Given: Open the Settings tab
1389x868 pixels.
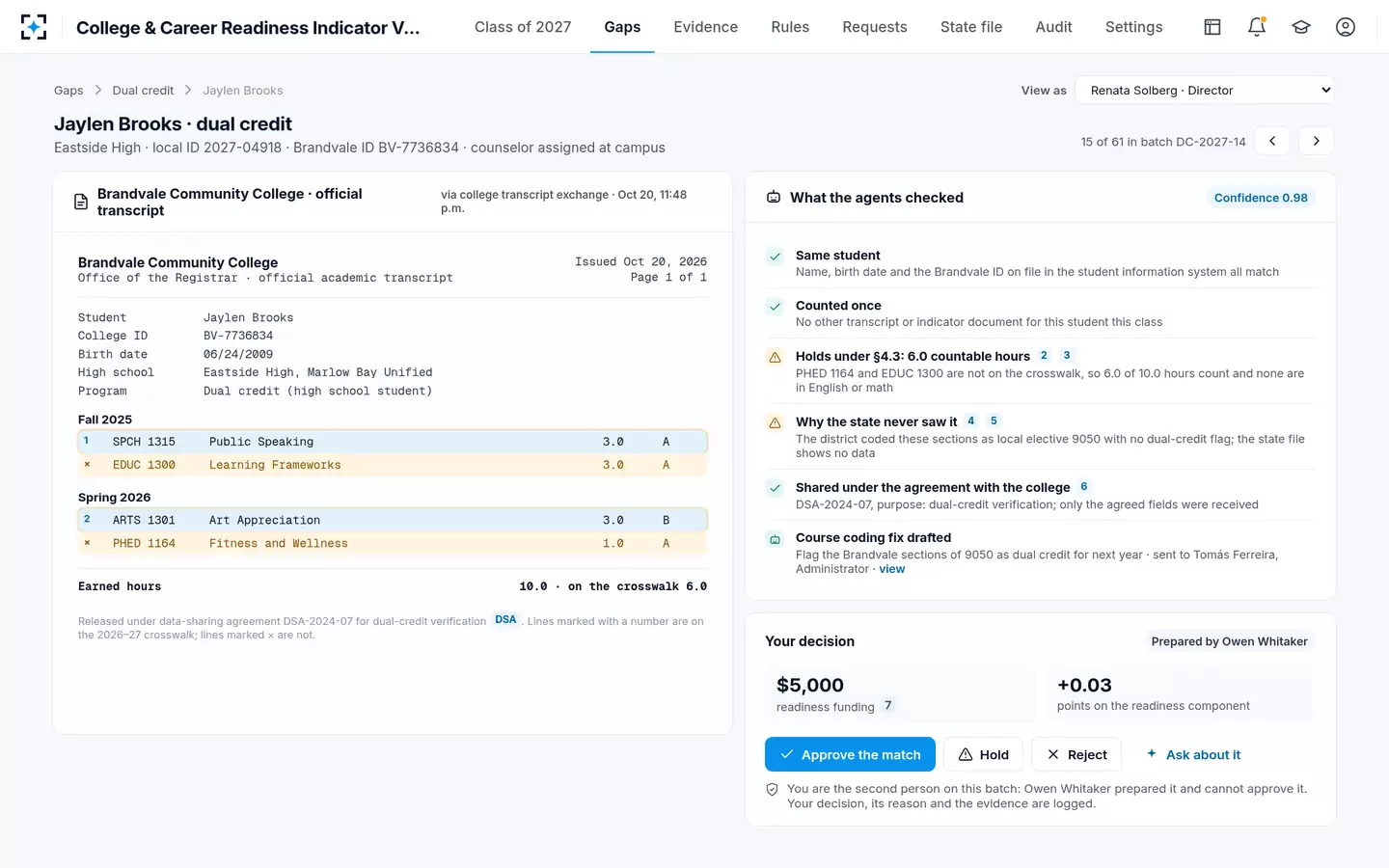Looking at the screenshot, I should tap(1134, 27).
